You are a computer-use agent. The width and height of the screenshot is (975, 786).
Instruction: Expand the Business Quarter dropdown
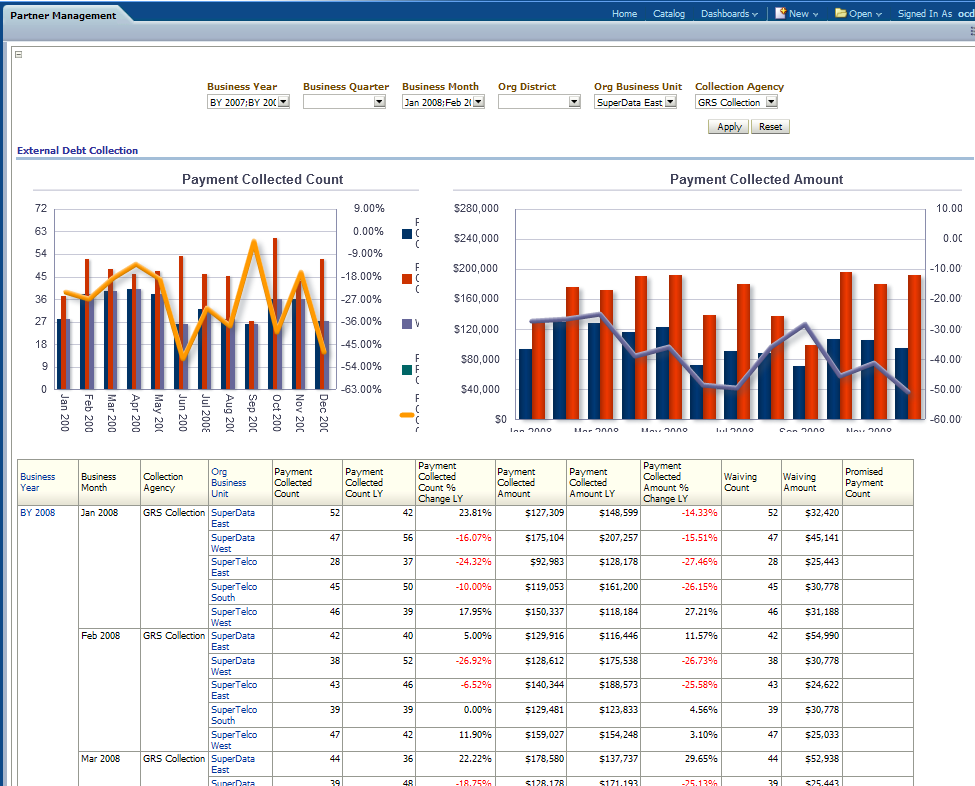[x=379, y=102]
